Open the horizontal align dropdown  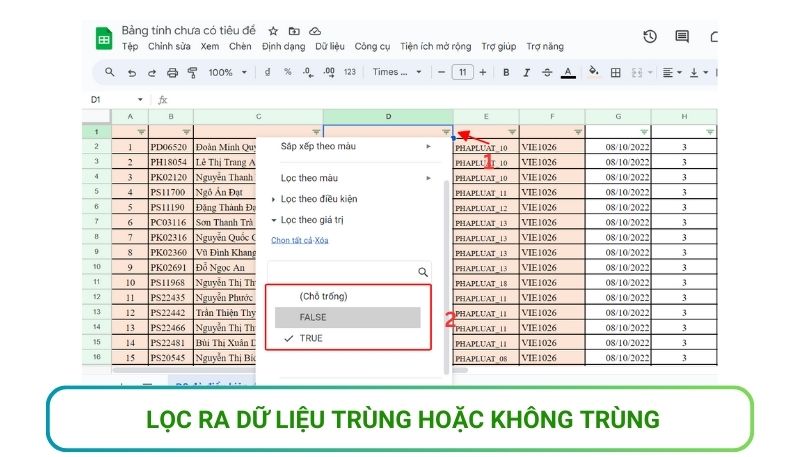672,73
